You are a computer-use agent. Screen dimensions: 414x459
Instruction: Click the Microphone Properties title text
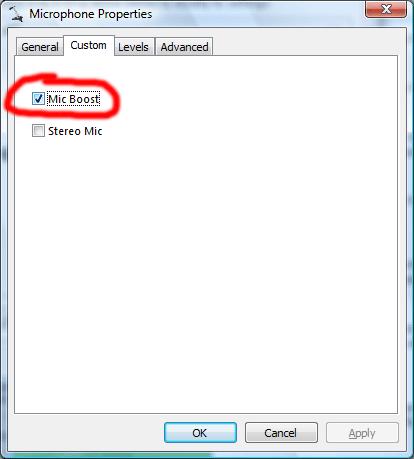coord(91,14)
